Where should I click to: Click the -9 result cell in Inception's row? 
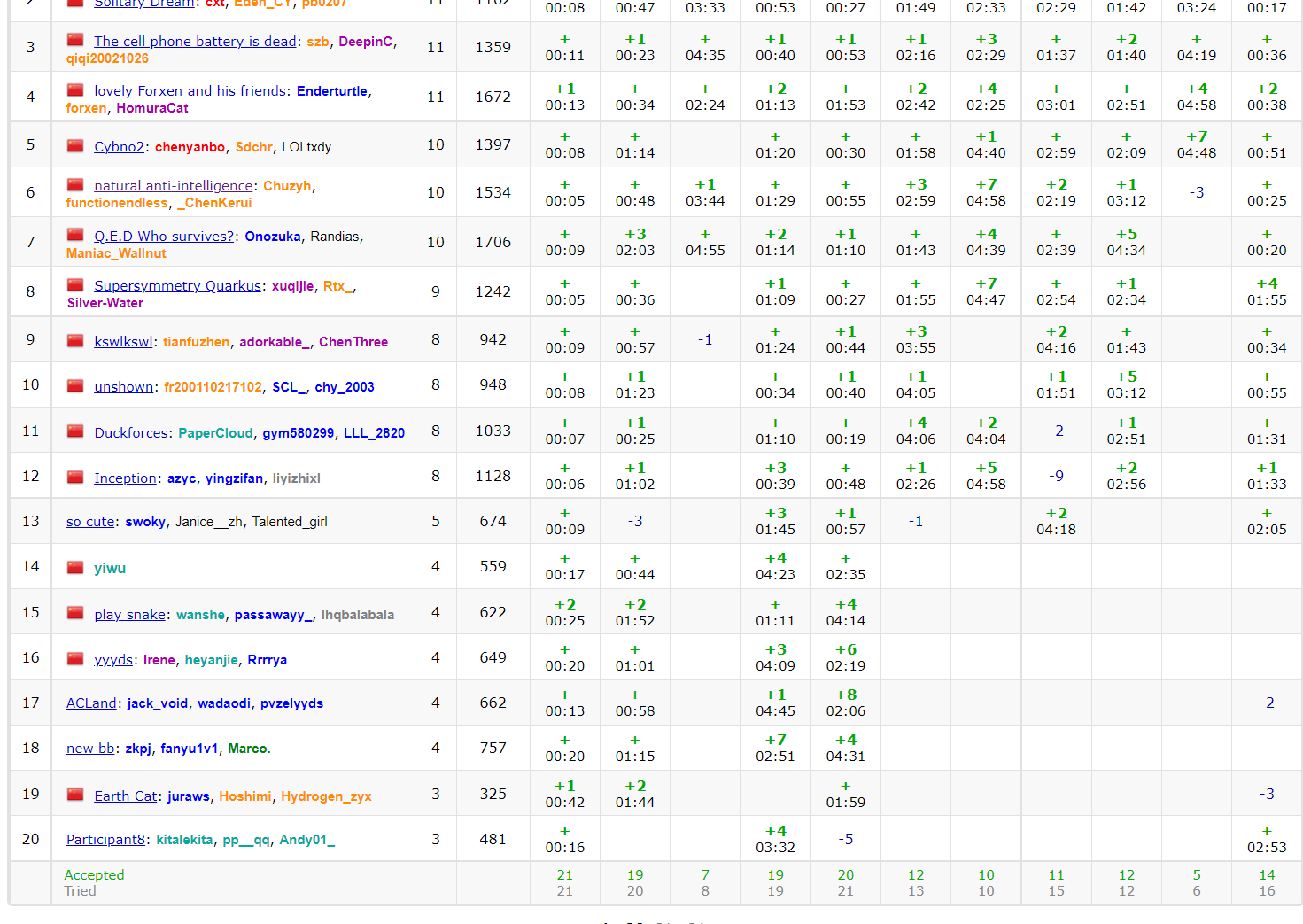click(1056, 476)
